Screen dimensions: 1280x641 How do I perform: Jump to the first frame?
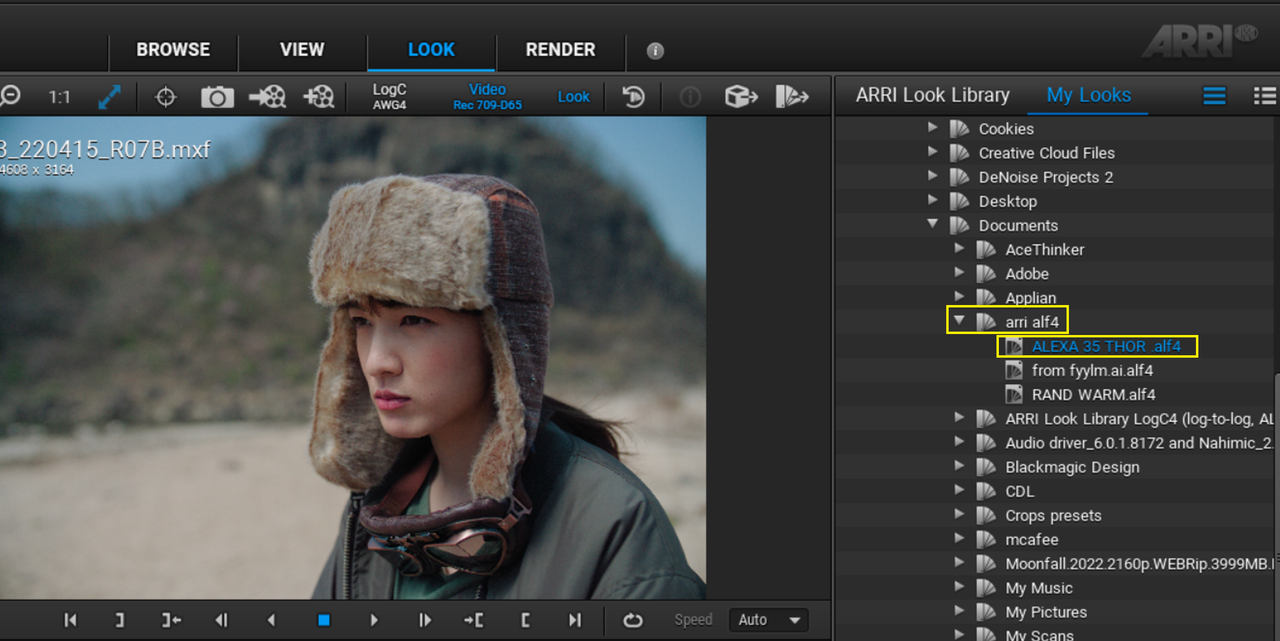pos(70,620)
